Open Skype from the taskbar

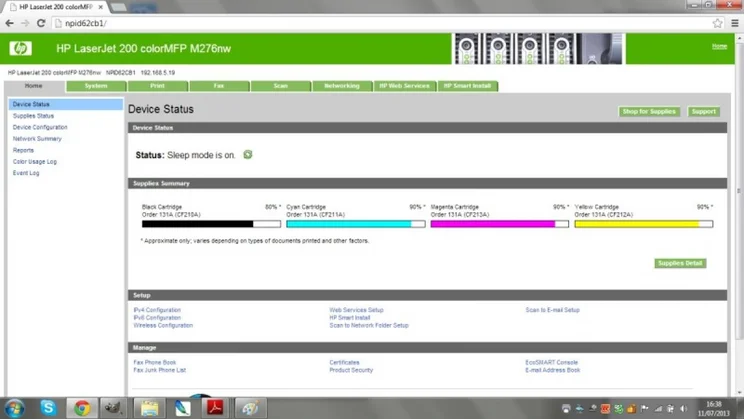pos(47,407)
